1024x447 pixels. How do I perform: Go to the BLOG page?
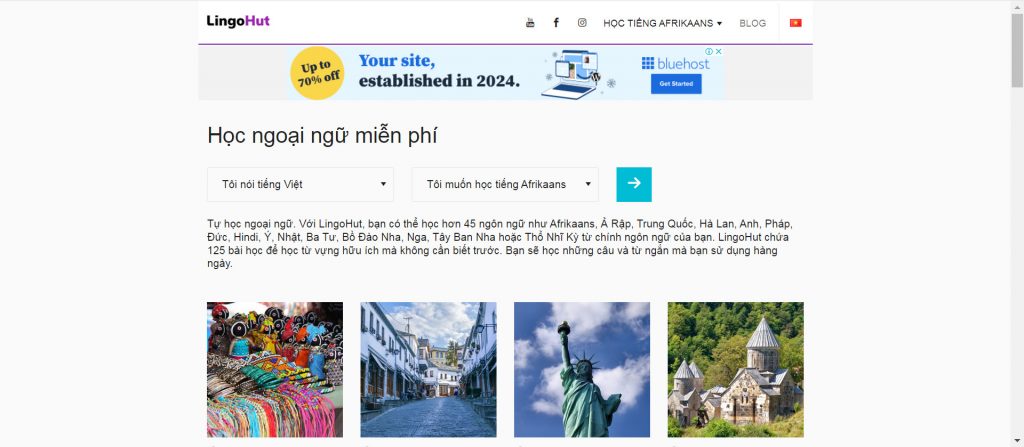752,23
